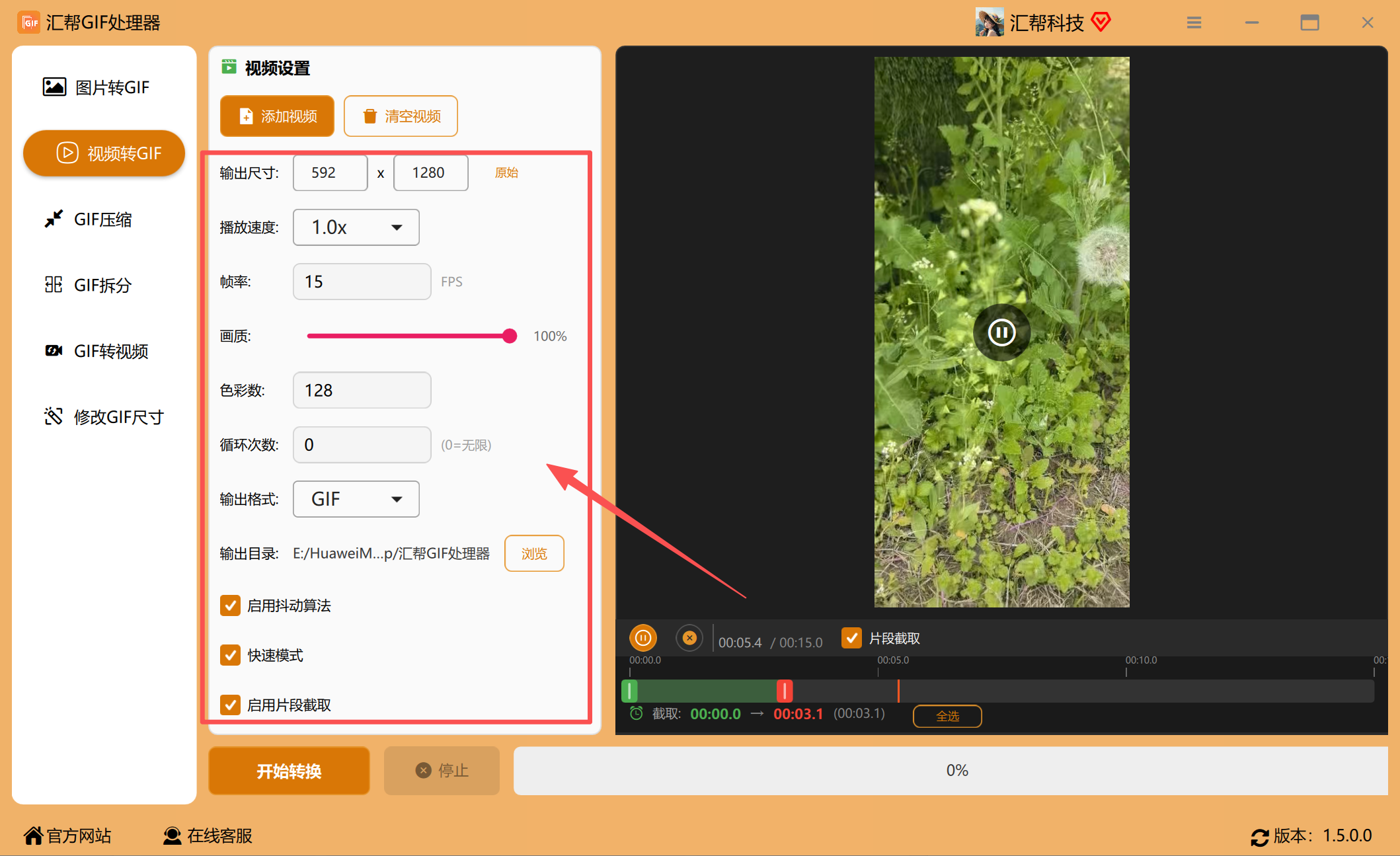Toggle the 快速模式 checkbox
The width and height of the screenshot is (1400, 856).
tap(230, 655)
